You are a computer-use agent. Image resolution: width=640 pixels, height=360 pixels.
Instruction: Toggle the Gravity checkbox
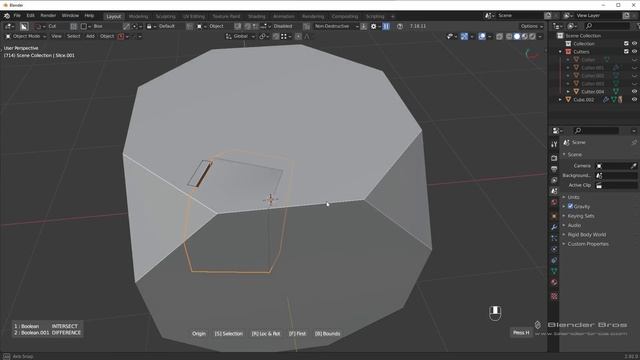click(570, 207)
